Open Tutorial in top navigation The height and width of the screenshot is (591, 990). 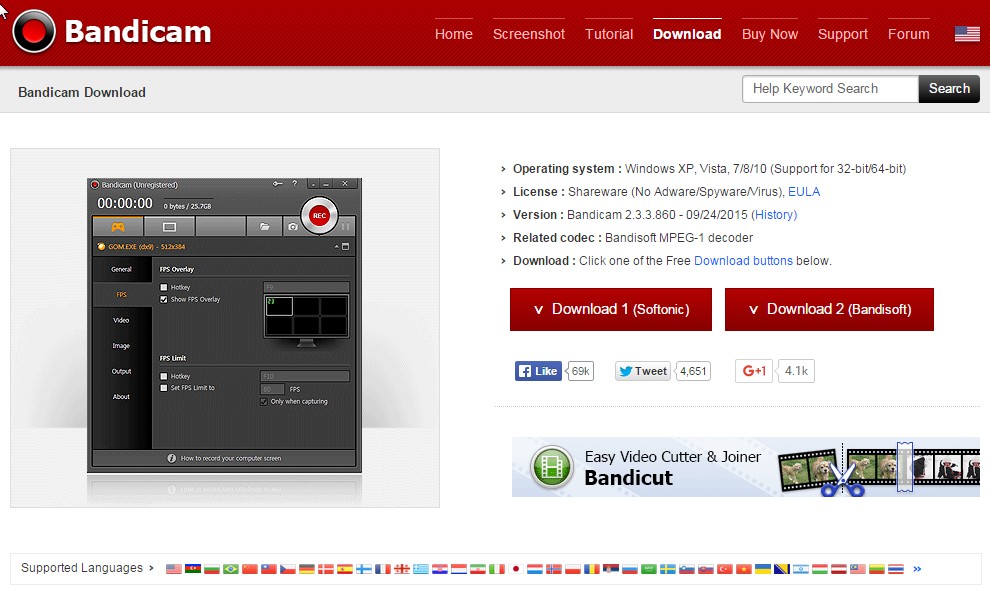609,34
